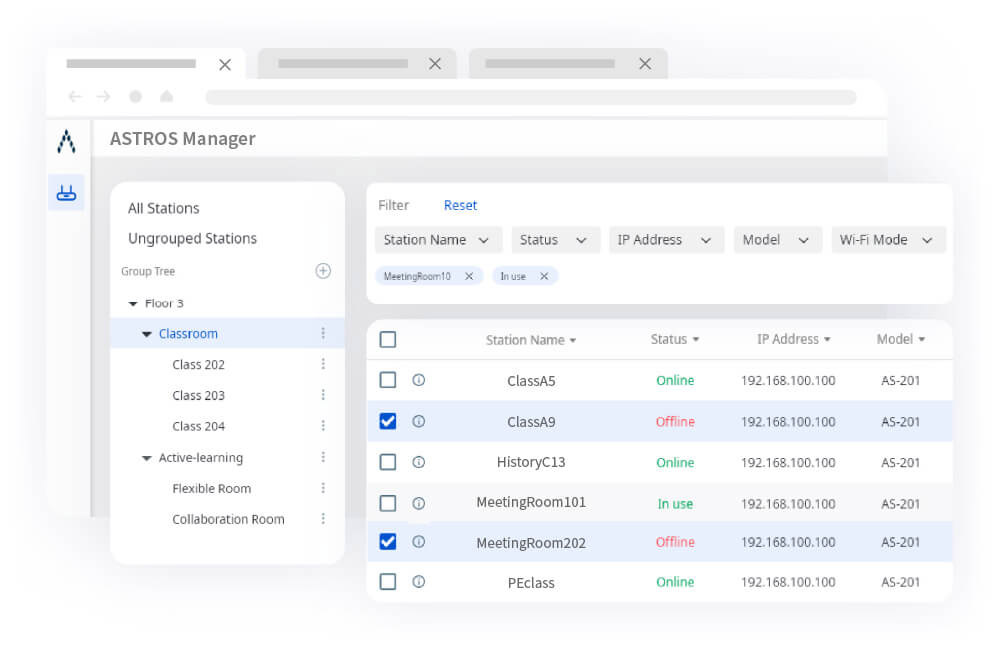
Task: Close the first browser tab
Action: pyautogui.click(x=225, y=65)
